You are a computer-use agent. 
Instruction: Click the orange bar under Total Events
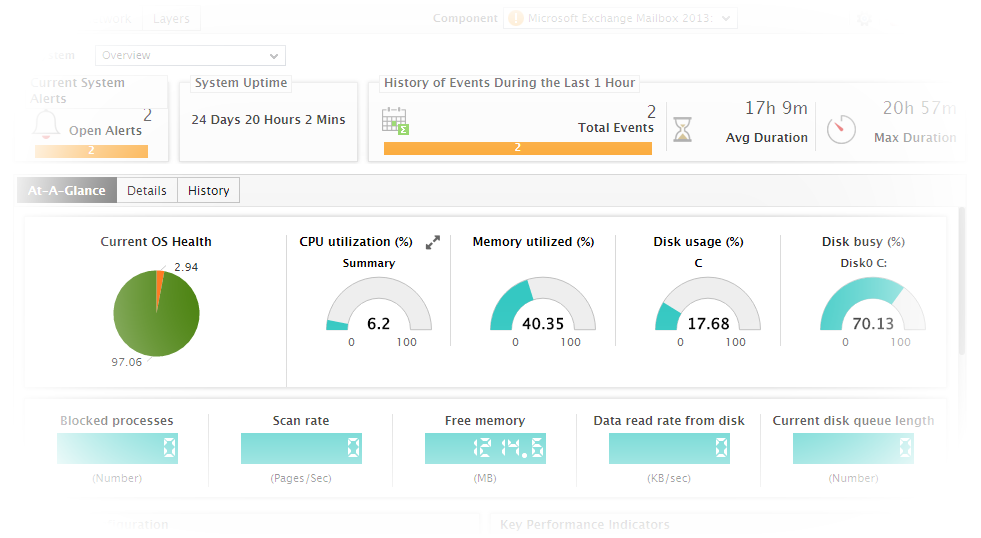tap(517, 148)
